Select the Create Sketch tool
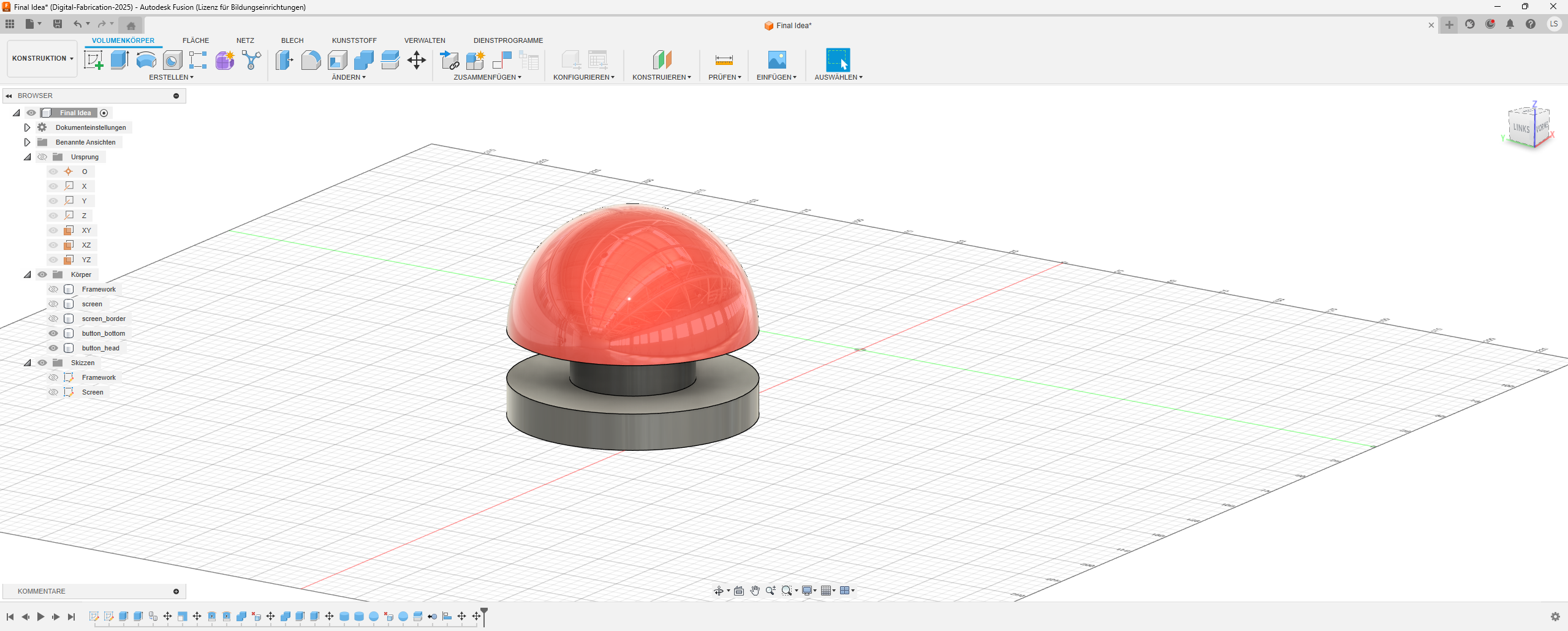 93,60
